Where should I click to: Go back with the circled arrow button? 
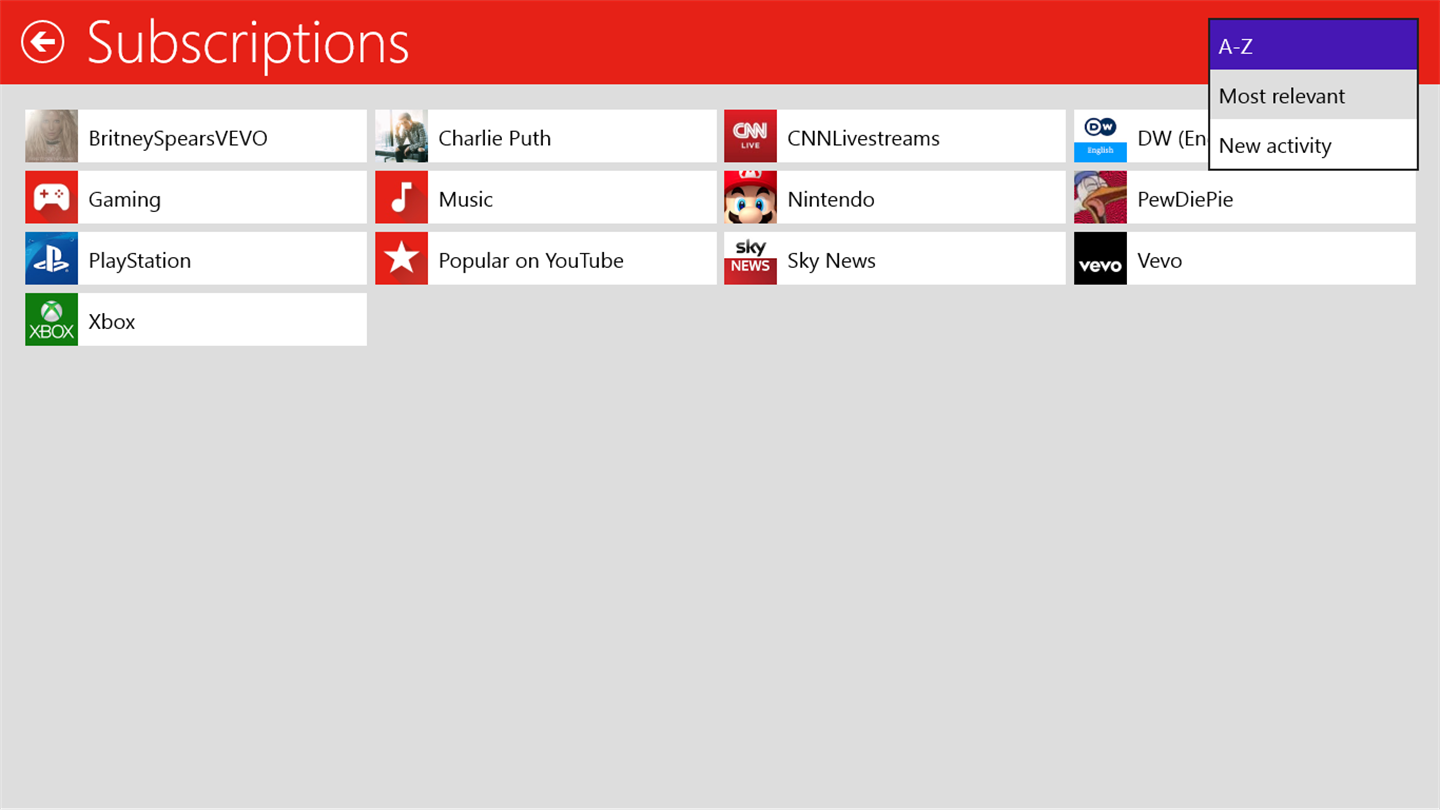(43, 42)
